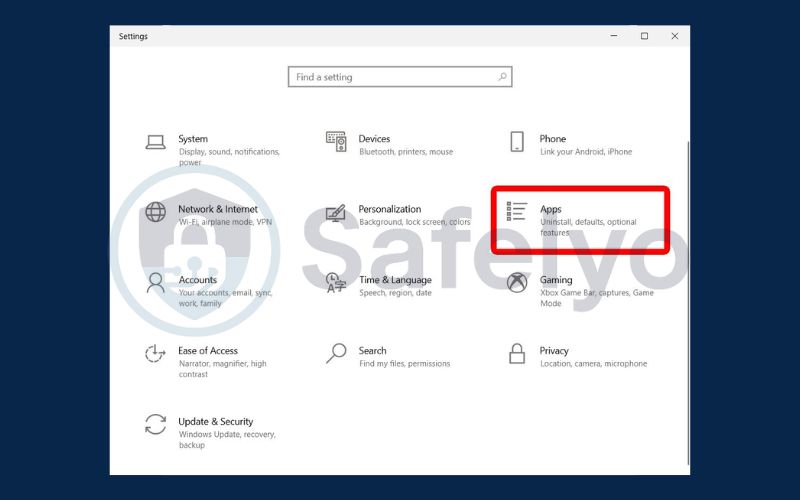
Task: Open the Accounts person icon
Action: pos(156,283)
